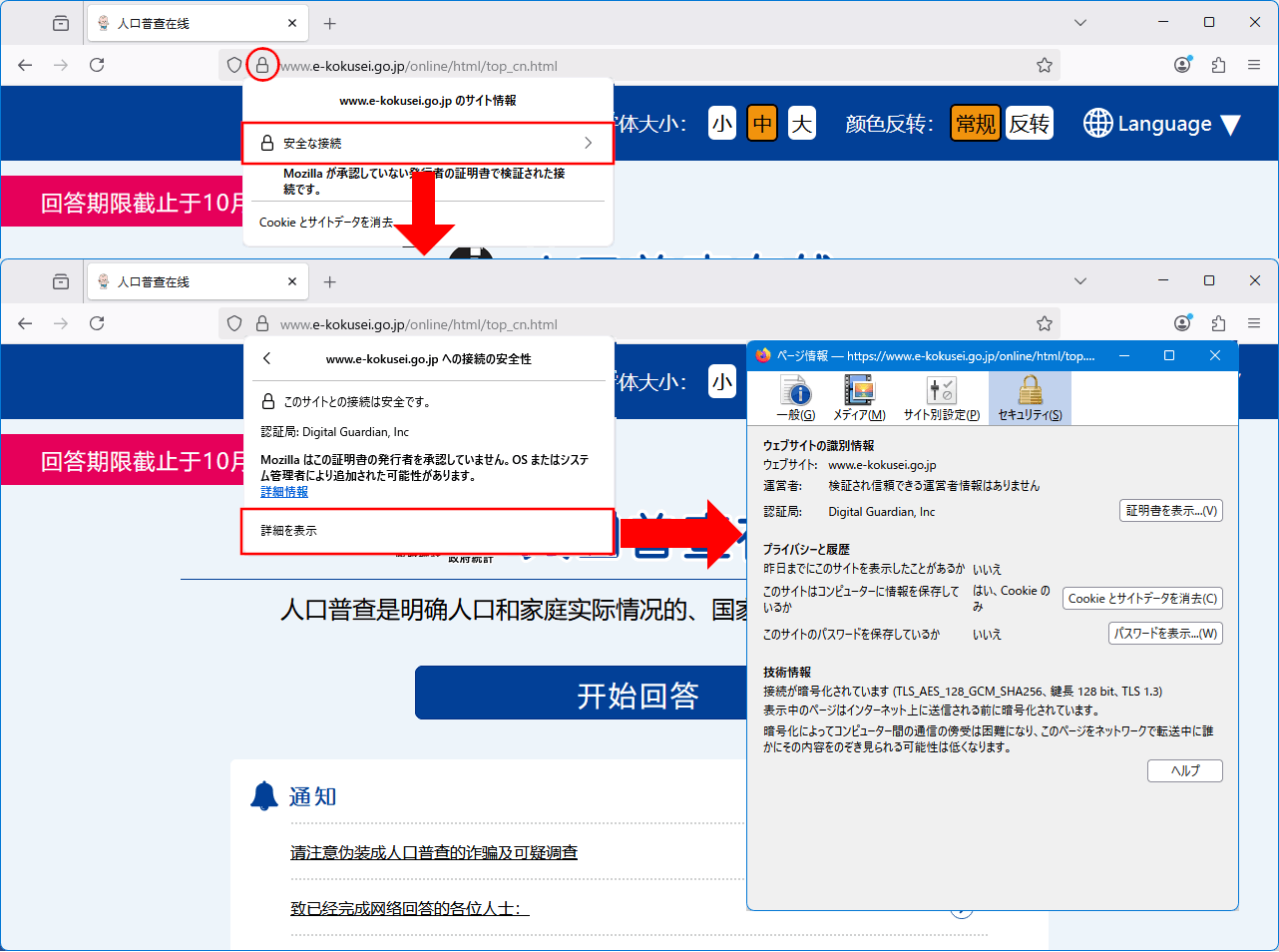Image resolution: width=1279 pixels, height=952 pixels.
Task: Expand the 安全な接続 row
Action: pyautogui.click(x=427, y=143)
